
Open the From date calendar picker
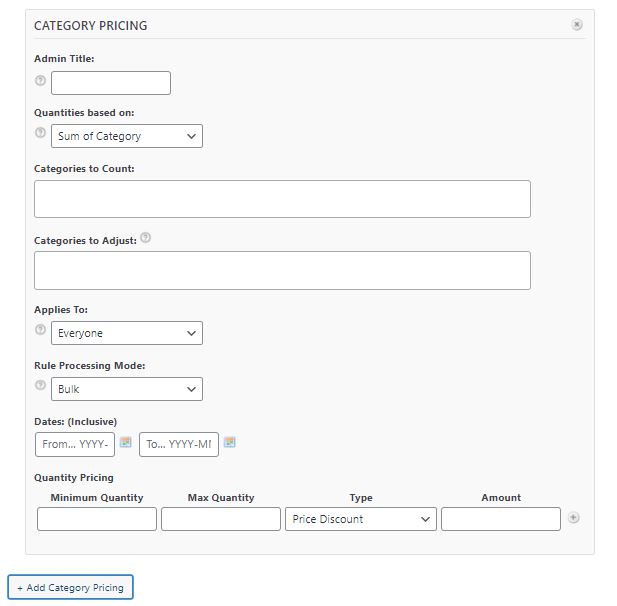(126, 442)
